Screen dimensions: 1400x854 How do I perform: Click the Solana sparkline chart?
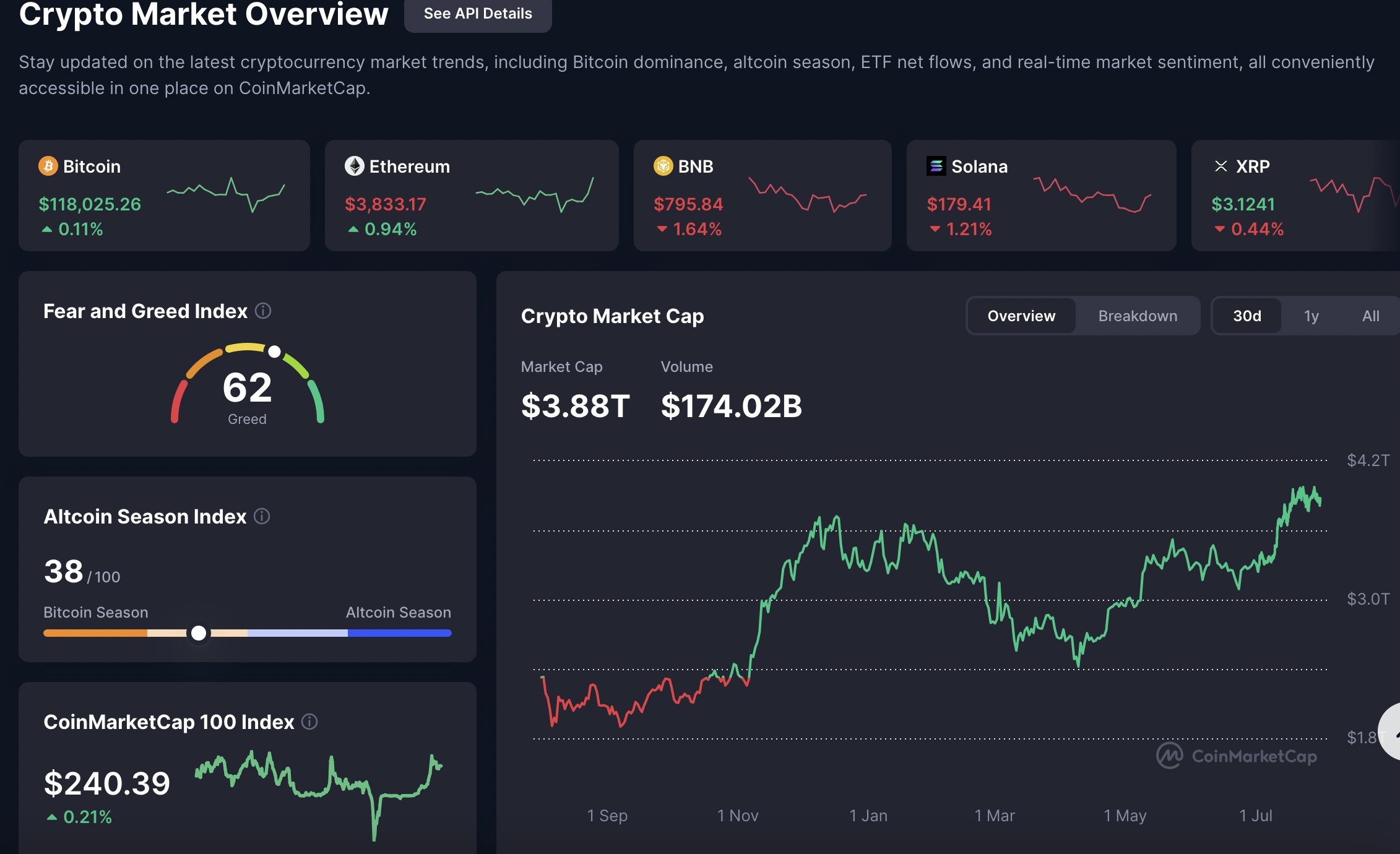[x=1092, y=195]
